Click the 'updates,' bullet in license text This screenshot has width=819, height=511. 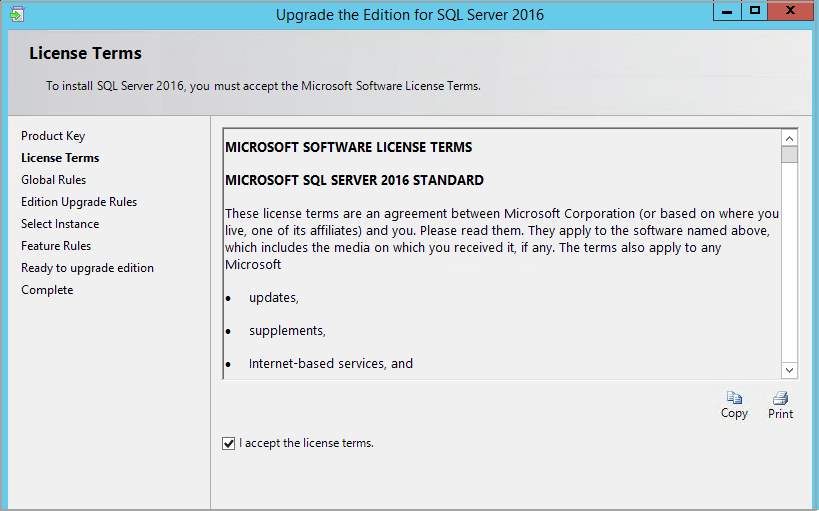pyautogui.click(x=274, y=298)
